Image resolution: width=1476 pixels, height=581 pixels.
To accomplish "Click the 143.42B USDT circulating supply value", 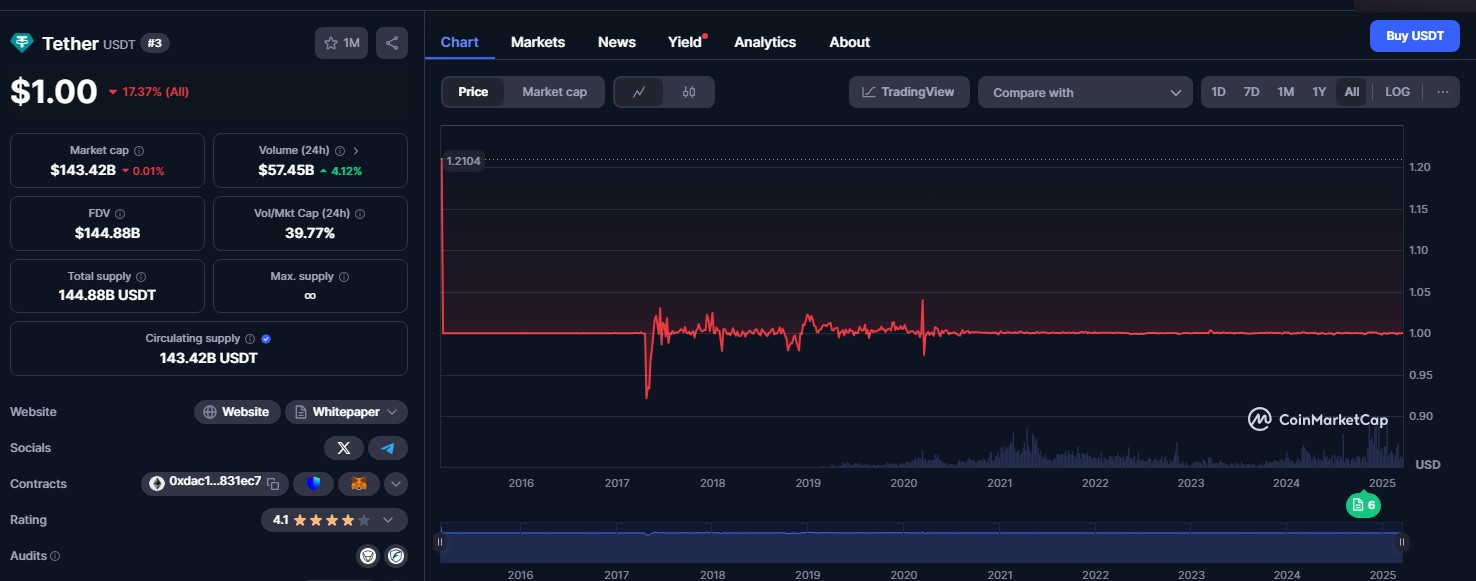I will tap(209, 358).
